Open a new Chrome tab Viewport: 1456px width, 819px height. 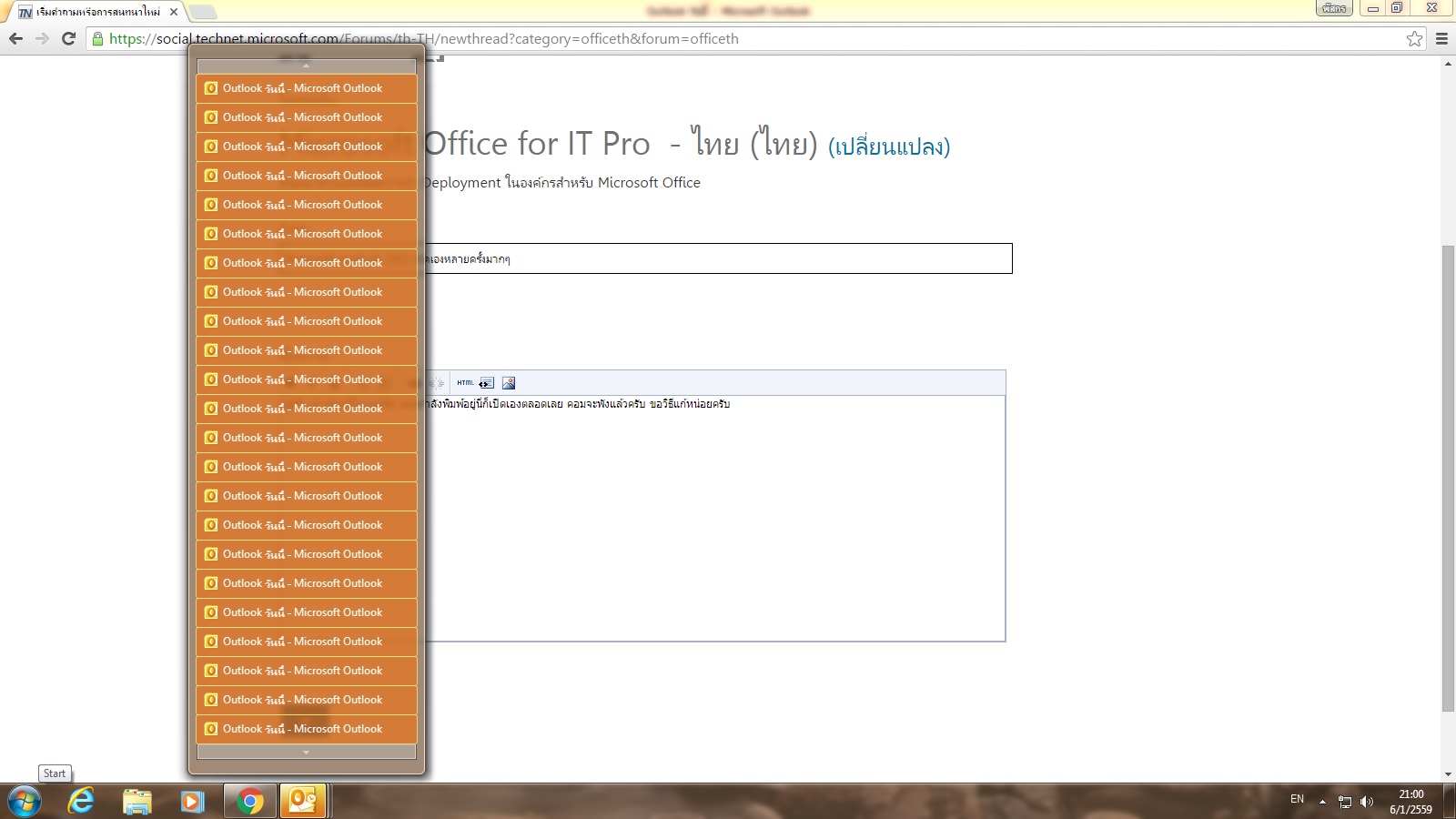point(203,12)
